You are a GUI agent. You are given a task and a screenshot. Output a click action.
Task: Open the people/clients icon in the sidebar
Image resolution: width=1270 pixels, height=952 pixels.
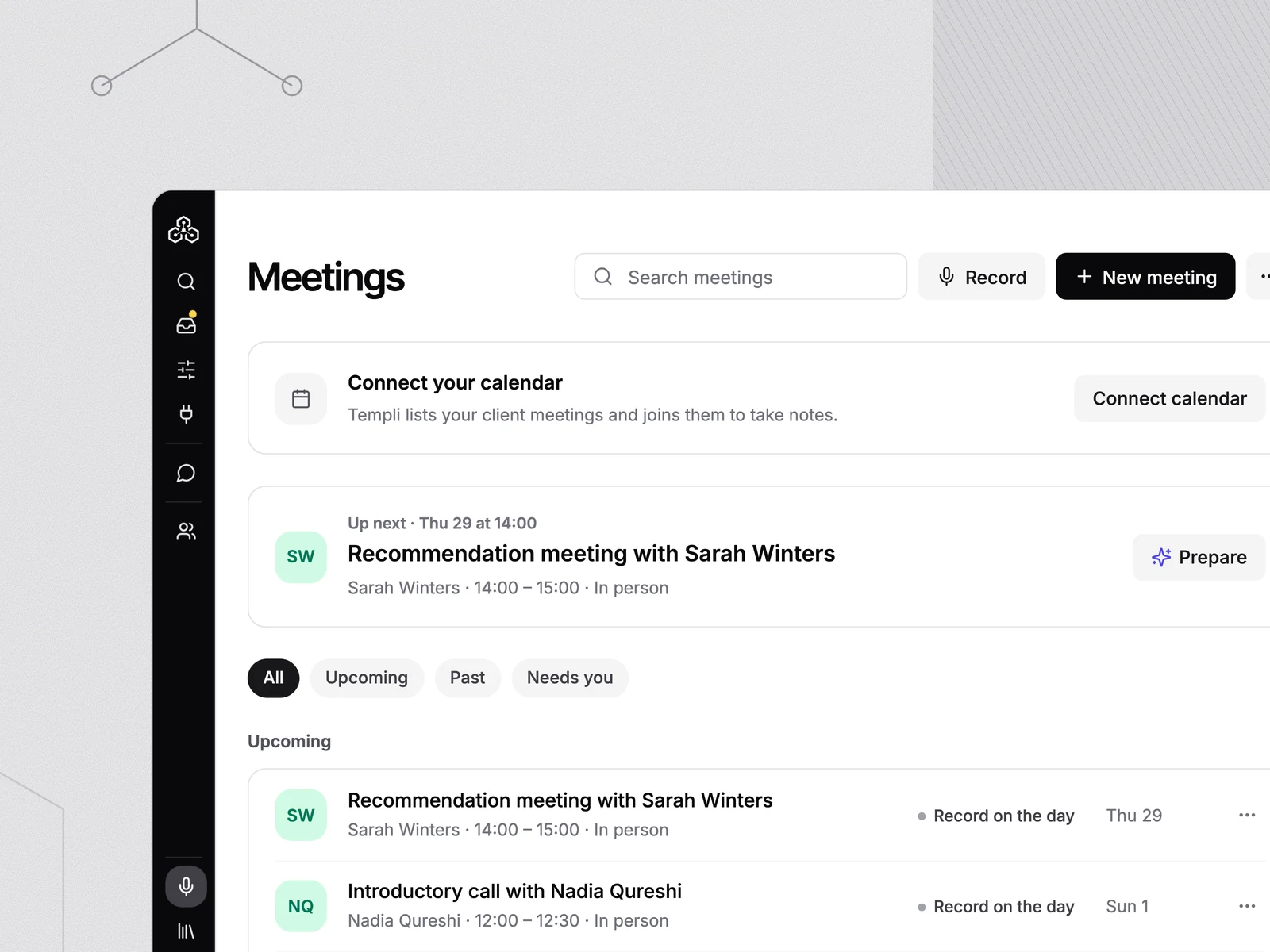point(186,532)
